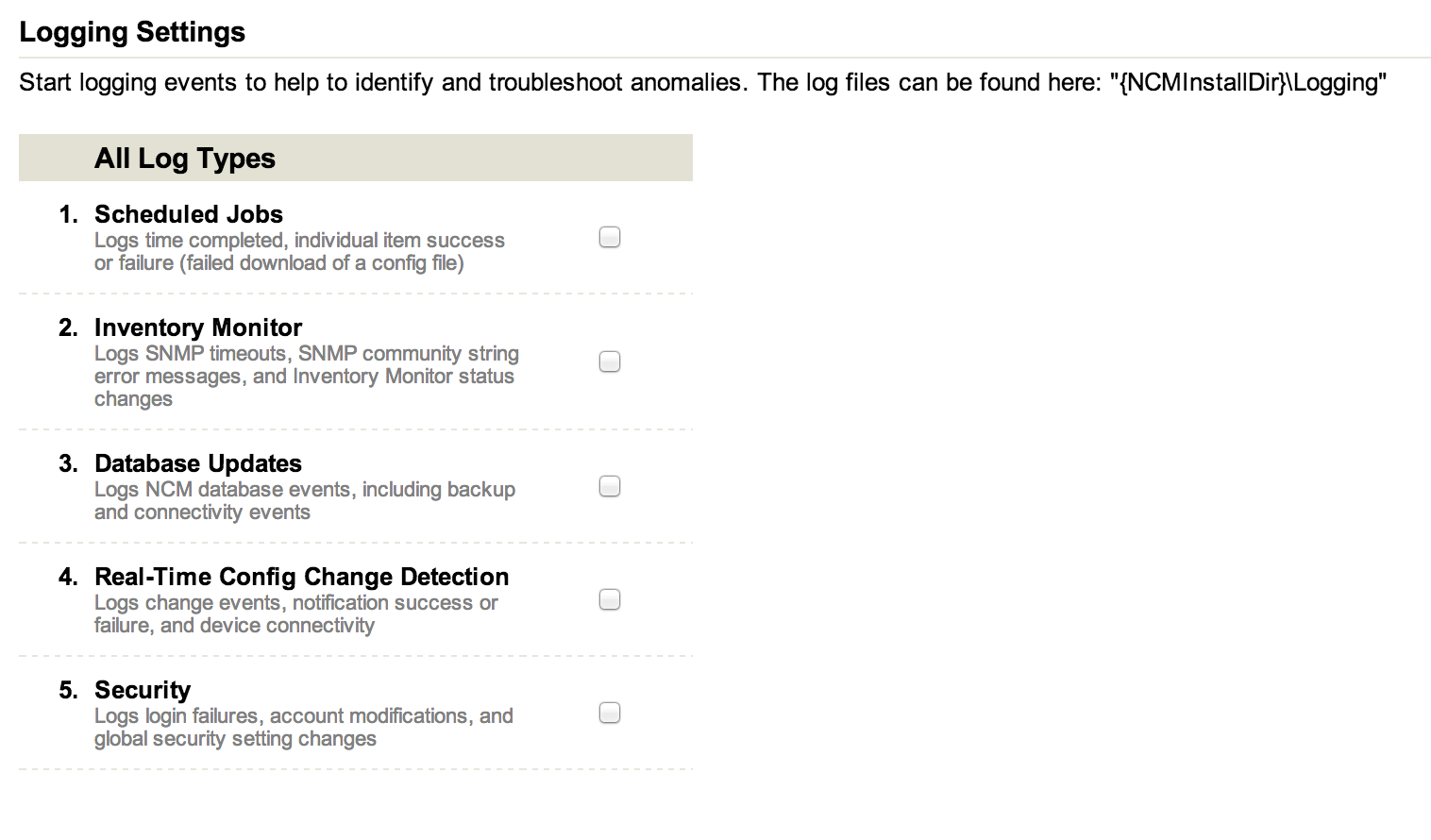The height and width of the screenshot is (840, 1431).
Task: Enable Scheduled Jobs logging checkbox
Action: coord(610,237)
